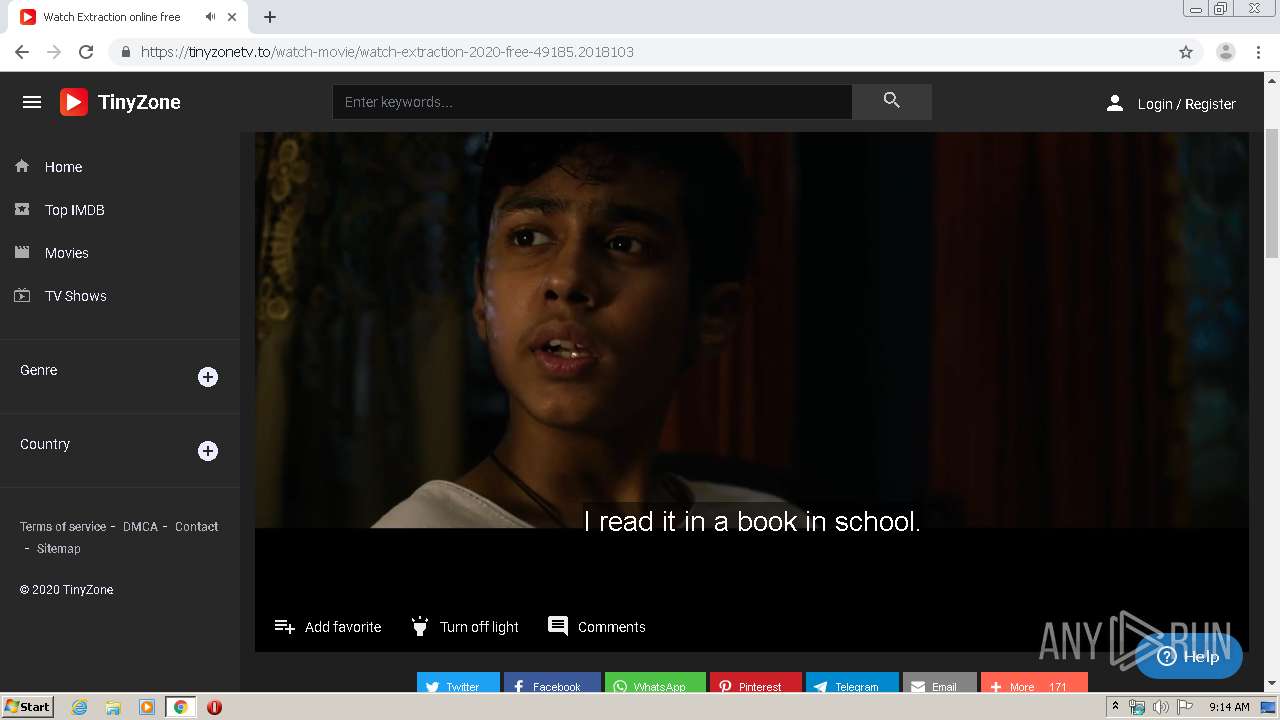Click the Top IMDB star icon
The height and width of the screenshot is (720, 1280).
tap(22, 209)
